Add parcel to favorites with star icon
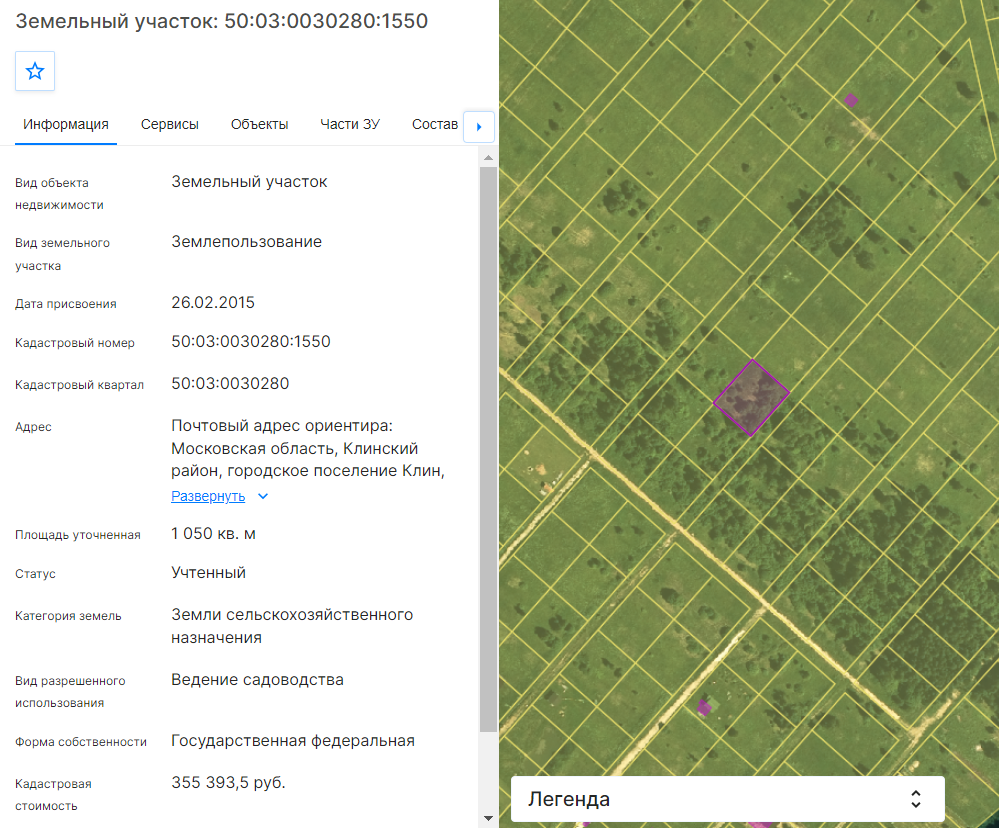The height and width of the screenshot is (828, 999). point(35,71)
